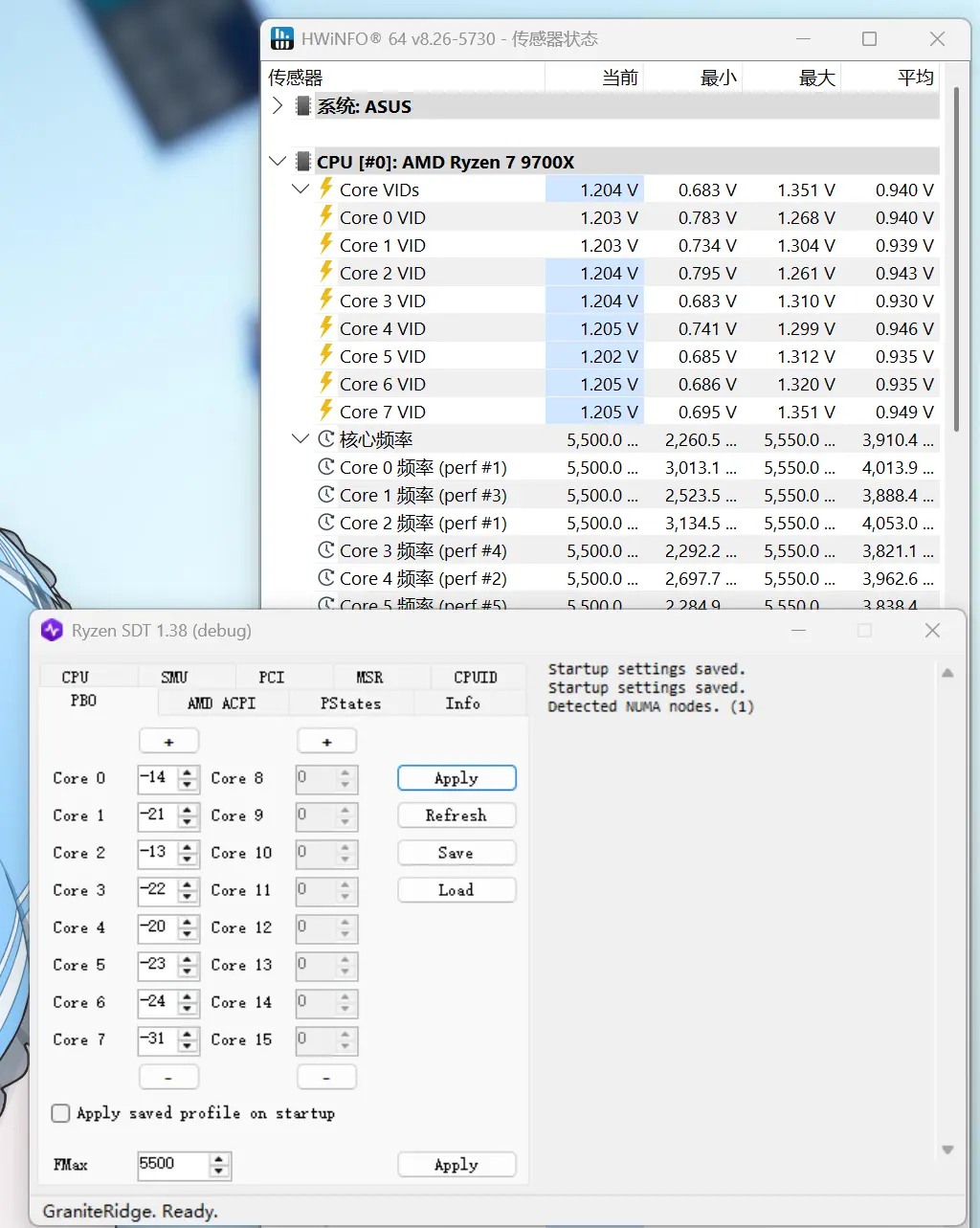This screenshot has width=980, height=1228.
Task: Collapse the 核心频率 group
Action: 301,439
